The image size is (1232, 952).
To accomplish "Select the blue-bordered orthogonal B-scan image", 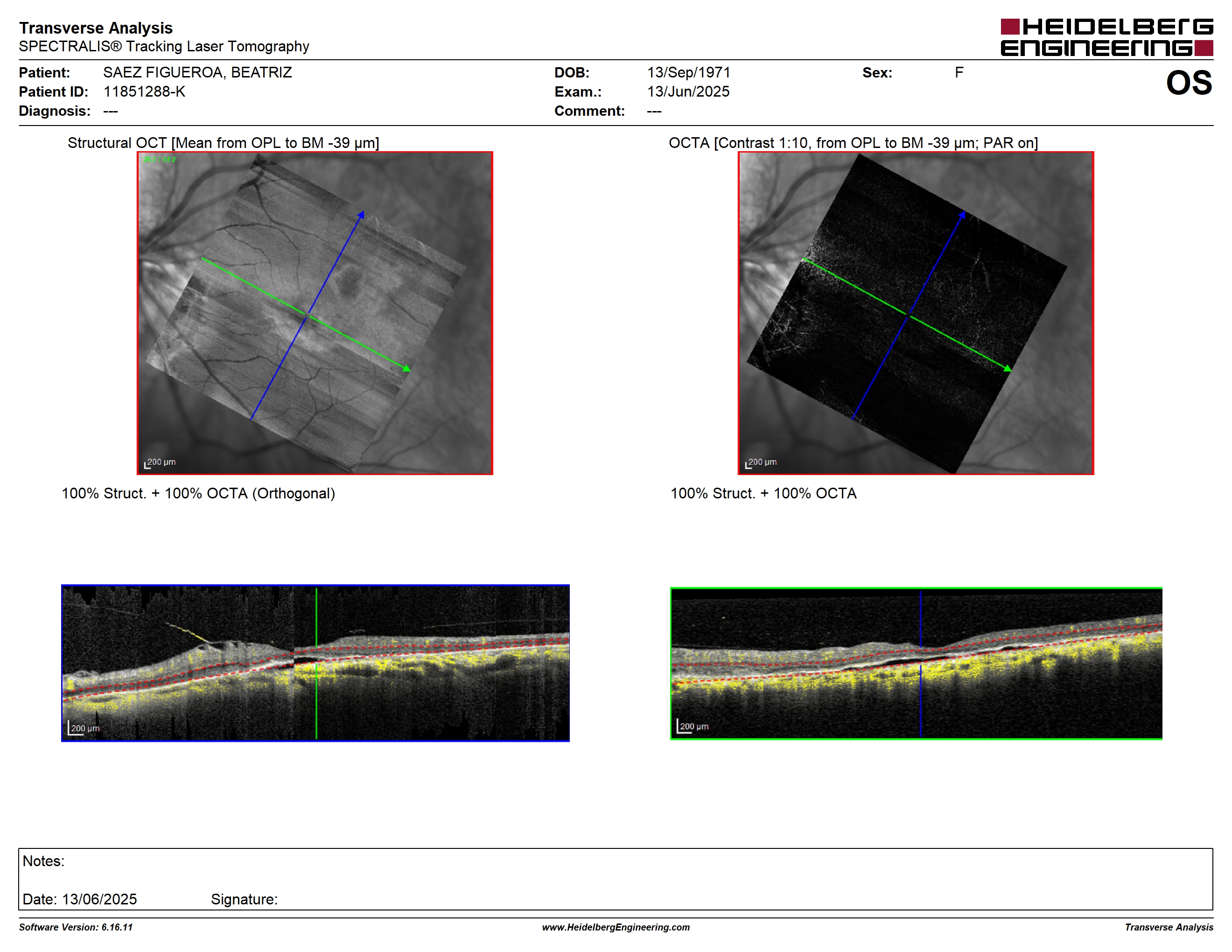I will coord(315,663).
